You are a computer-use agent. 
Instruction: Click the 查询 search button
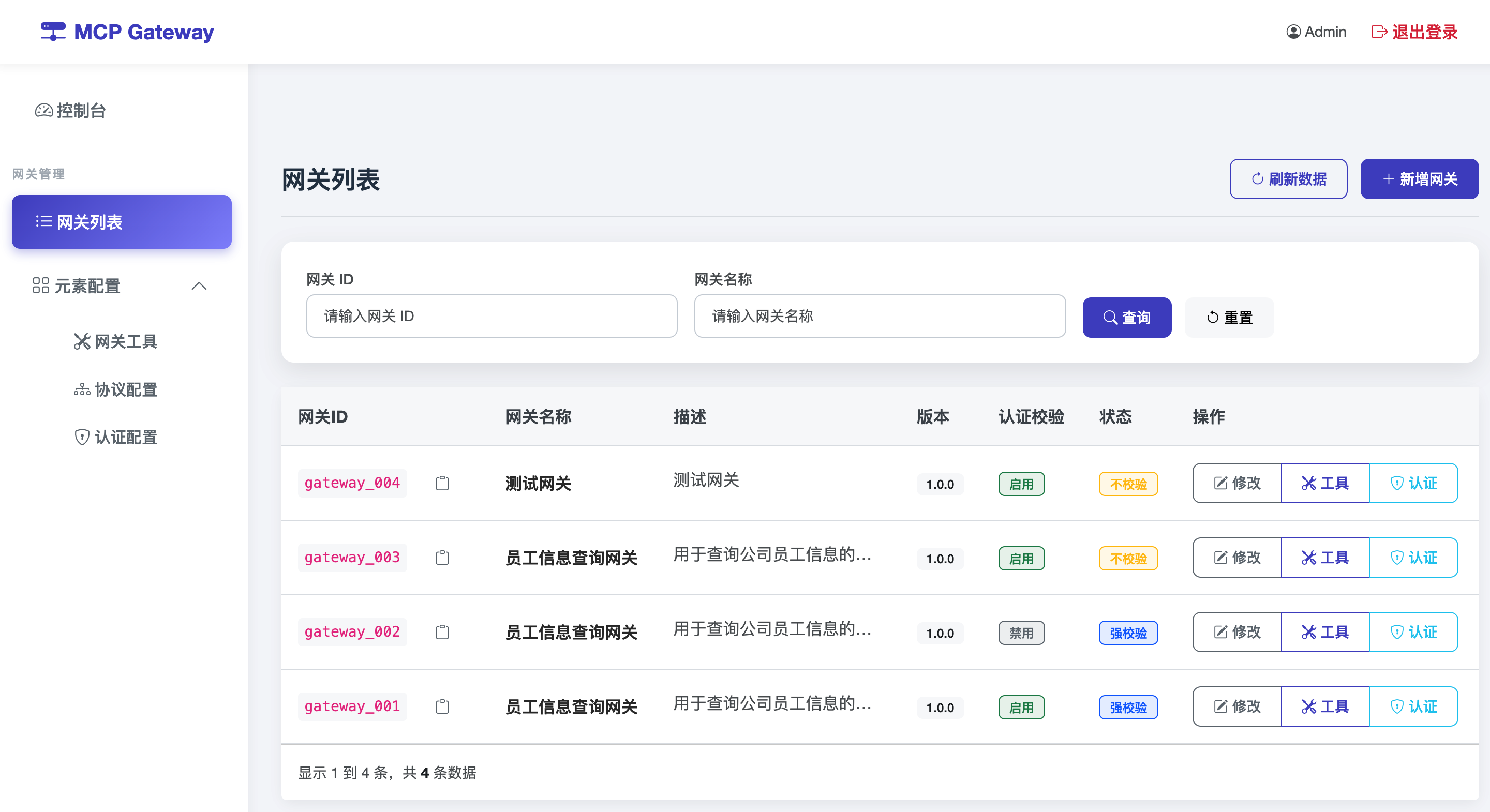tap(1126, 318)
